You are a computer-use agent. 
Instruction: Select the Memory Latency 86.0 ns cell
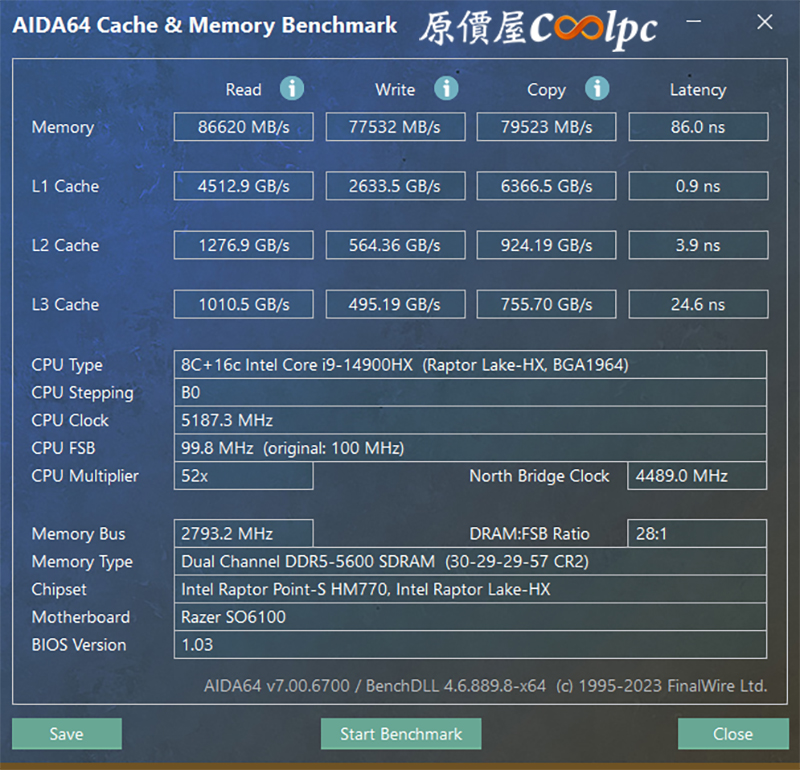[698, 127]
